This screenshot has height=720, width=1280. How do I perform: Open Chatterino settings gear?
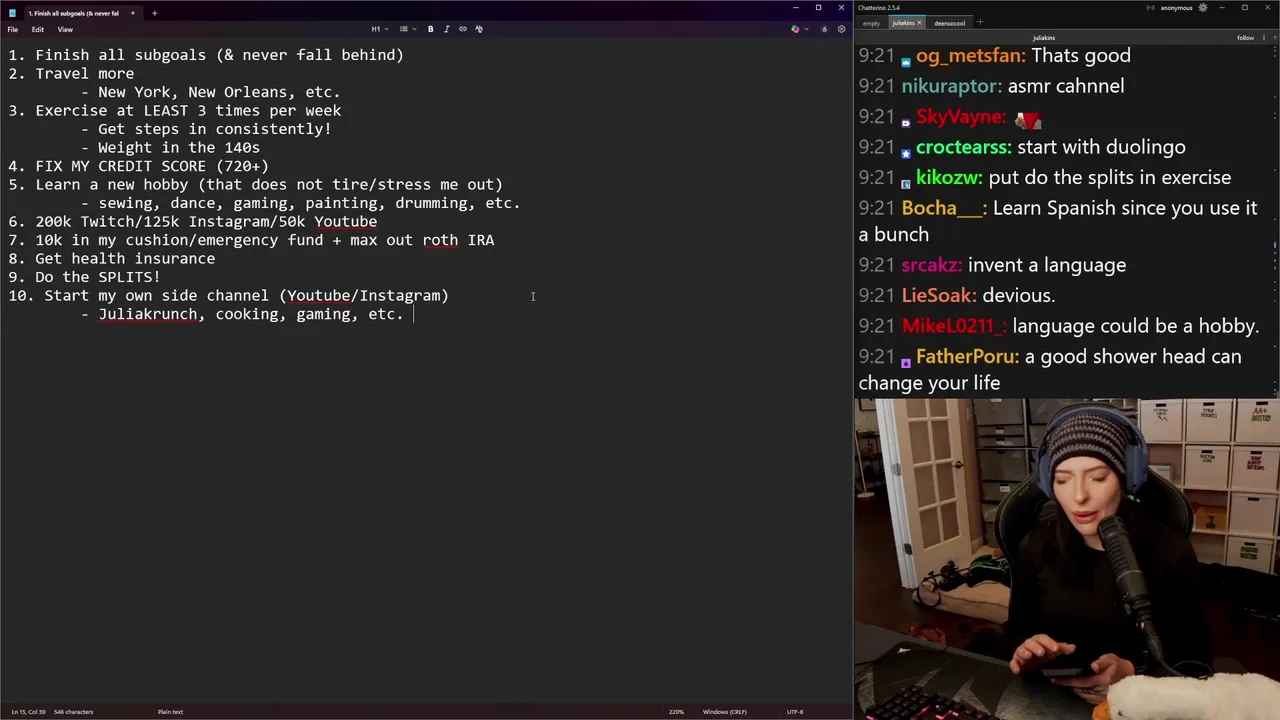[x=1203, y=8]
